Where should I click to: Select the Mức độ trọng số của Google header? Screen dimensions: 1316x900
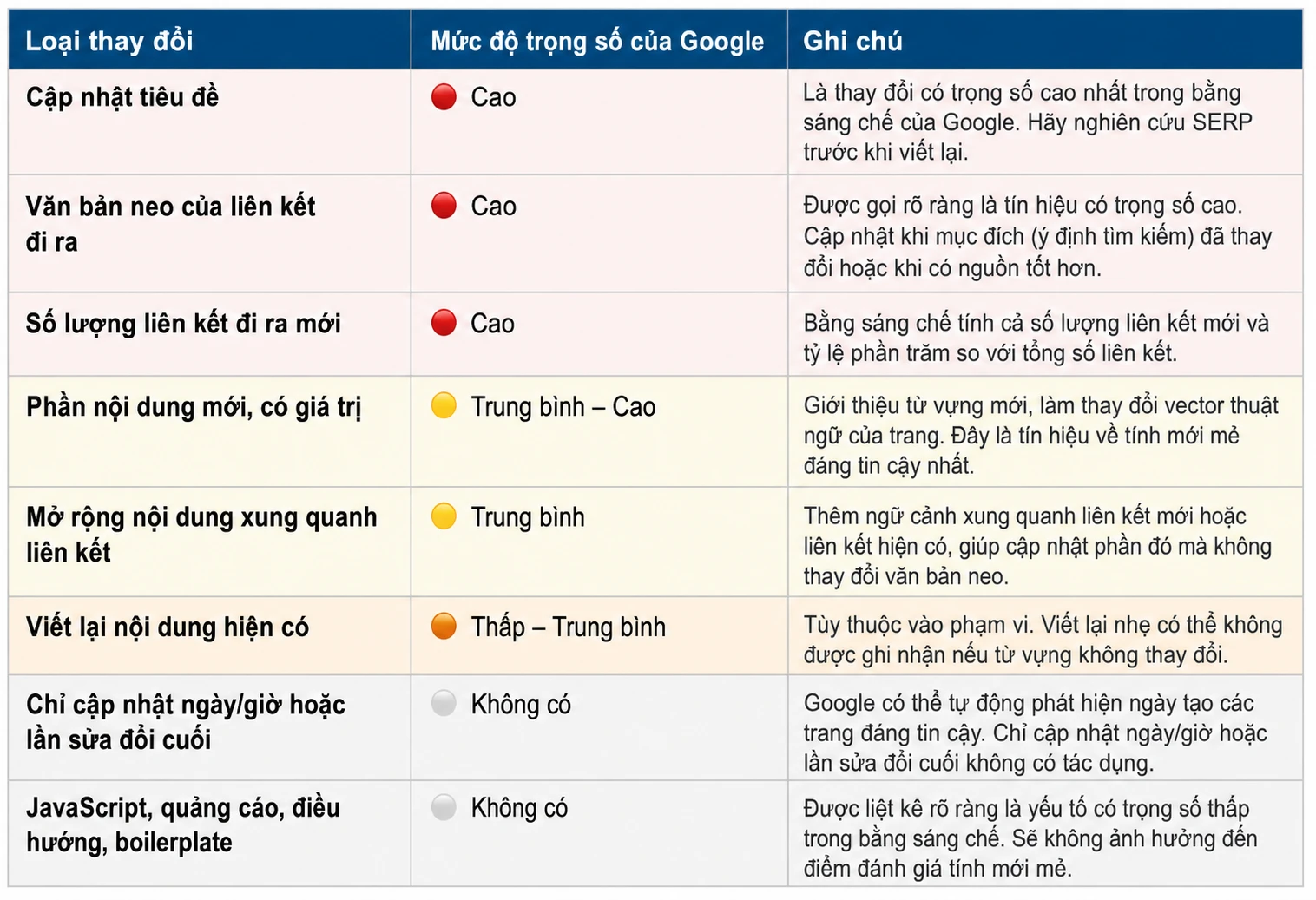click(x=597, y=41)
